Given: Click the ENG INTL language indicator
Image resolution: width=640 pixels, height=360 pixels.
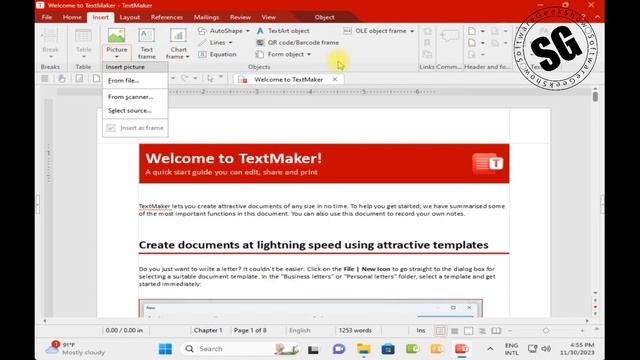Looking at the screenshot, I should (511, 349).
